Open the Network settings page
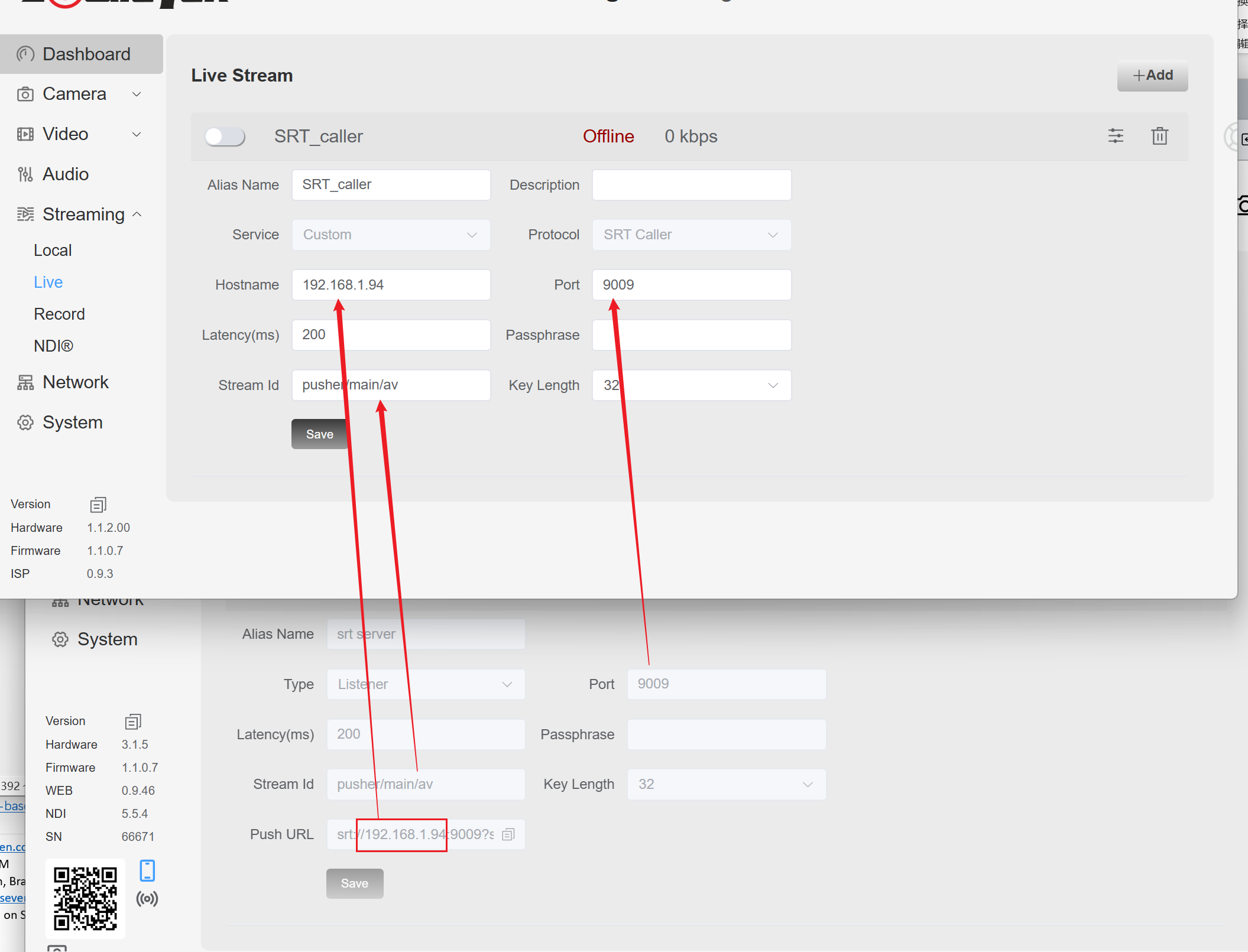1248x952 pixels. pos(75,382)
